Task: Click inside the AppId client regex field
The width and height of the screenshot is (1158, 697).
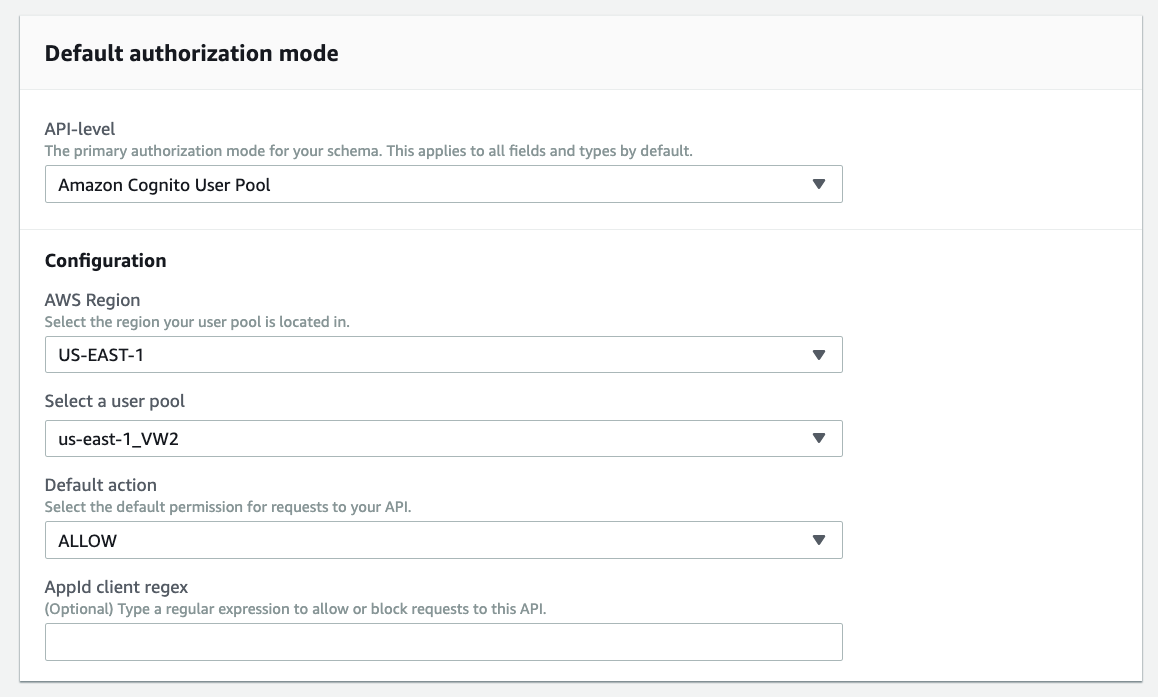Action: click(x=444, y=641)
